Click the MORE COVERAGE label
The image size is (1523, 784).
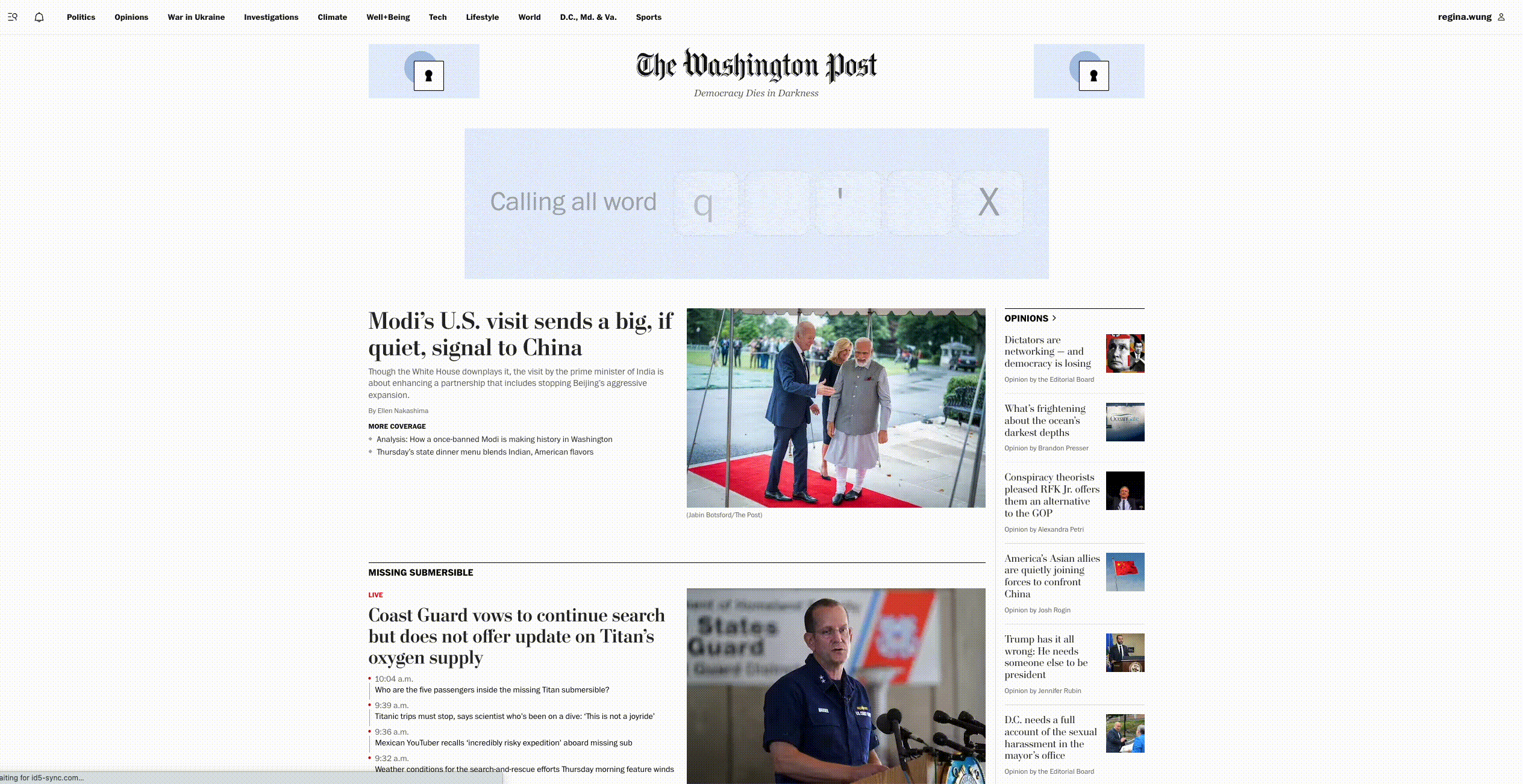pos(397,426)
